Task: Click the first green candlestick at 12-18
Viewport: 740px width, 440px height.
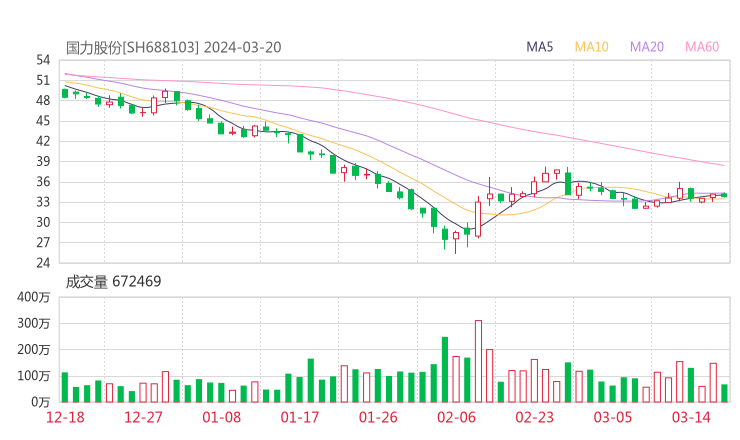Action: (65, 93)
